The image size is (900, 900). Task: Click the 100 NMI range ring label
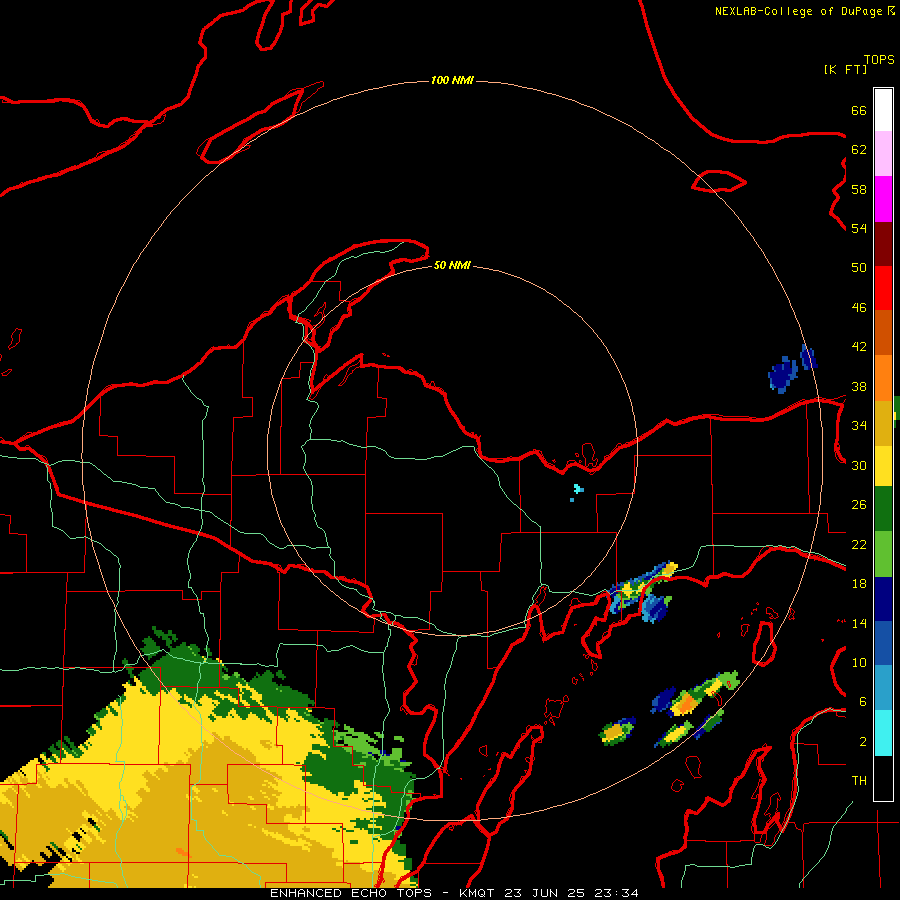452,80
